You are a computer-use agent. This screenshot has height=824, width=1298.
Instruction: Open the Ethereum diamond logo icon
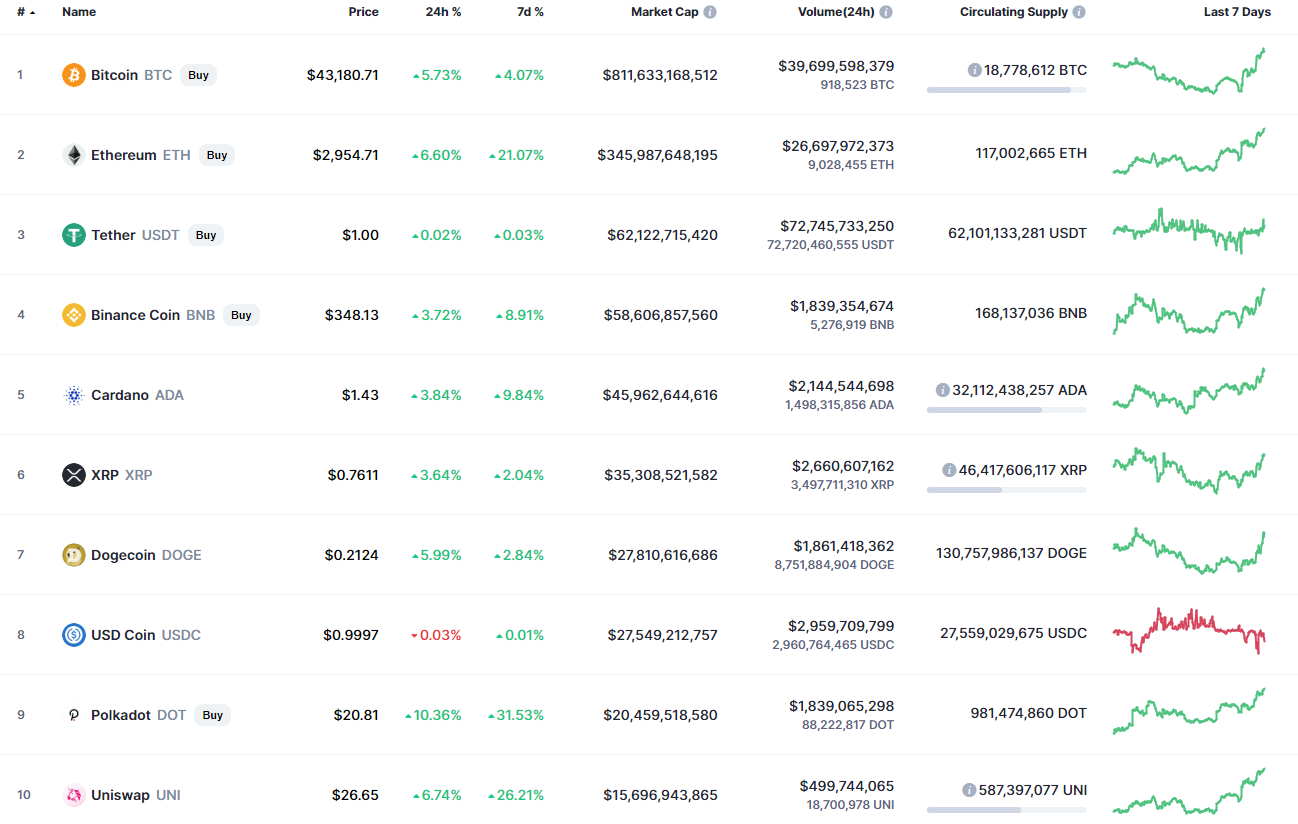[x=74, y=155]
